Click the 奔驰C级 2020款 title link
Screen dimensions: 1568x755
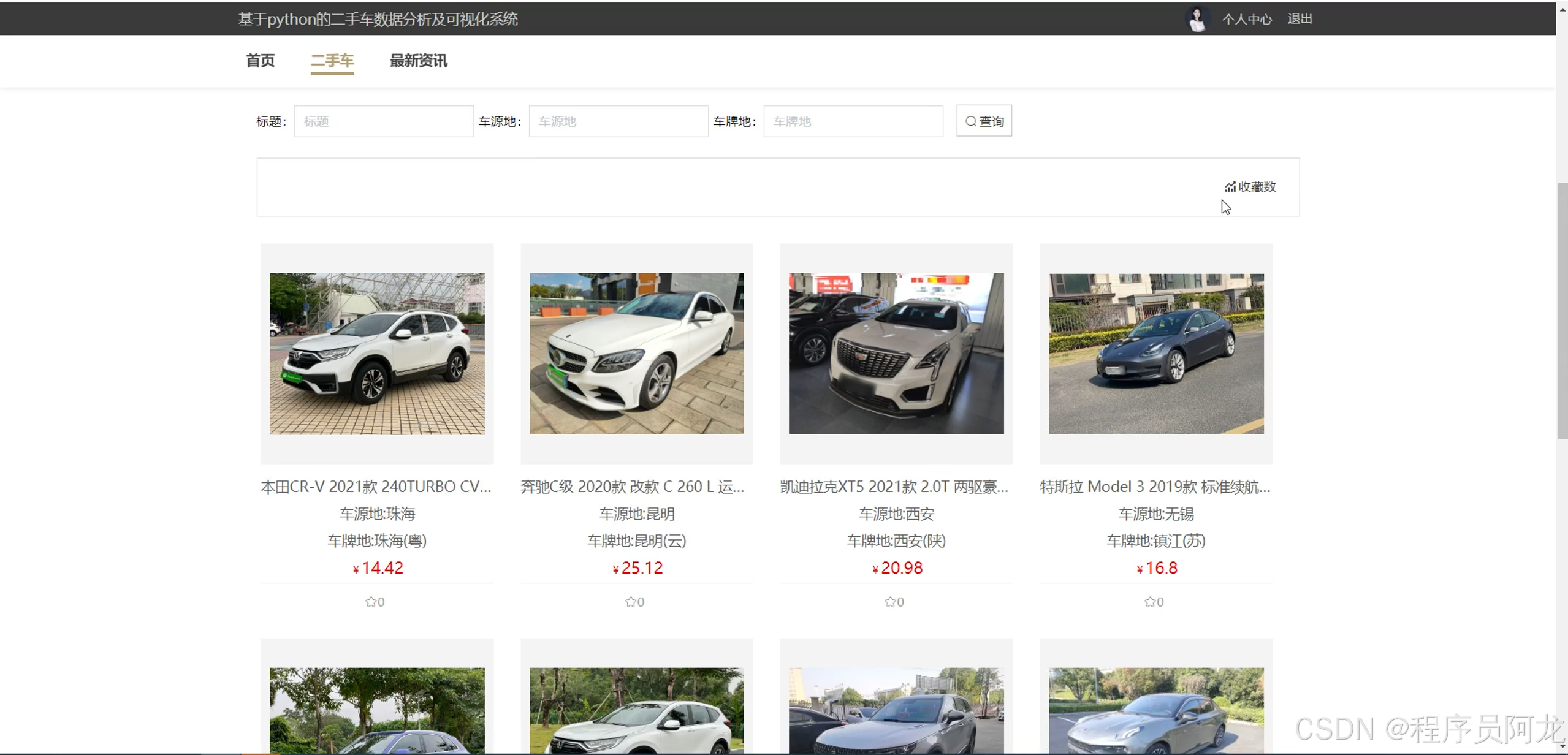point(632,487)
